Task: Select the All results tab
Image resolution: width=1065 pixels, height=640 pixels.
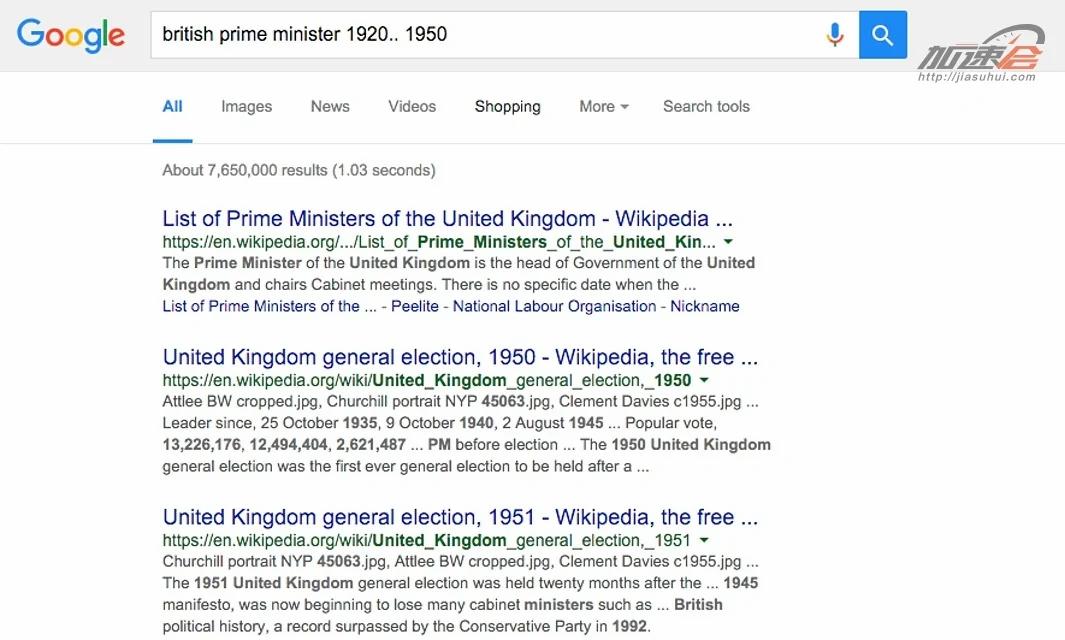Action: (173, 106)
